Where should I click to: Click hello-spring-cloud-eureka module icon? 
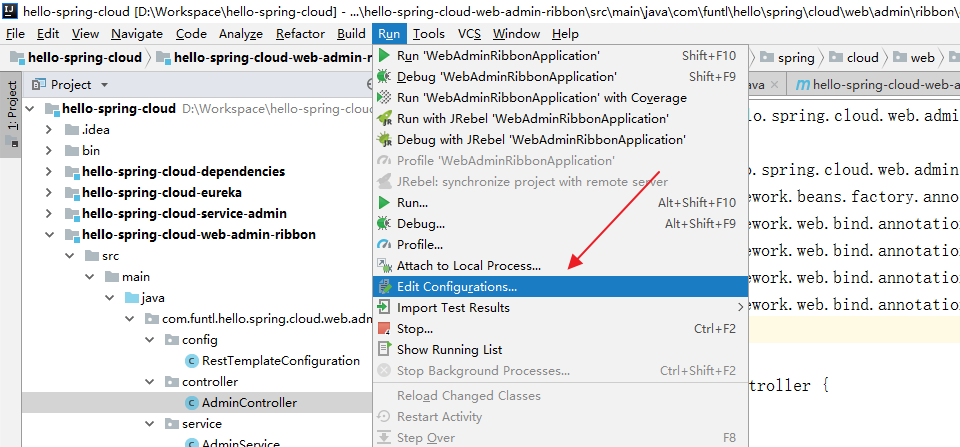coord(72,193)
